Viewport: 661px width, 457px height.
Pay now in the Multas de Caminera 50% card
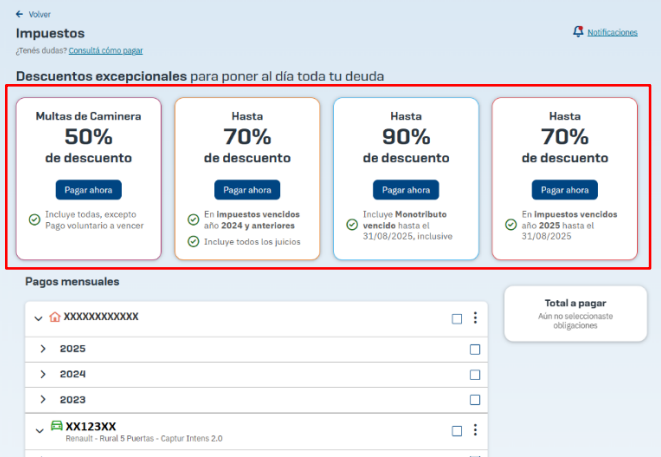89,190
